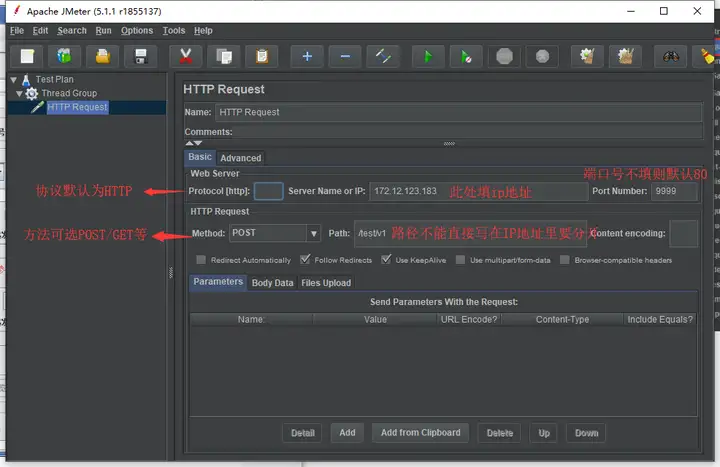Collapse the Test Plan tree node
The width and height of the screenshot is (720, 467).
pyautogui.click(x=13, y=80)
